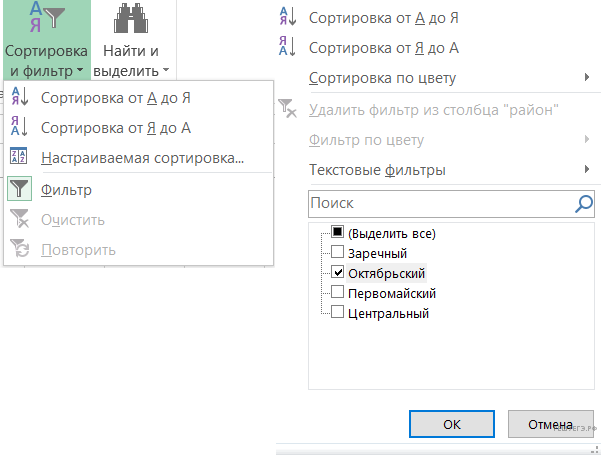Click the search magnifier icon in Поиск box
601x455 pixels.
[x=584, y=204]
